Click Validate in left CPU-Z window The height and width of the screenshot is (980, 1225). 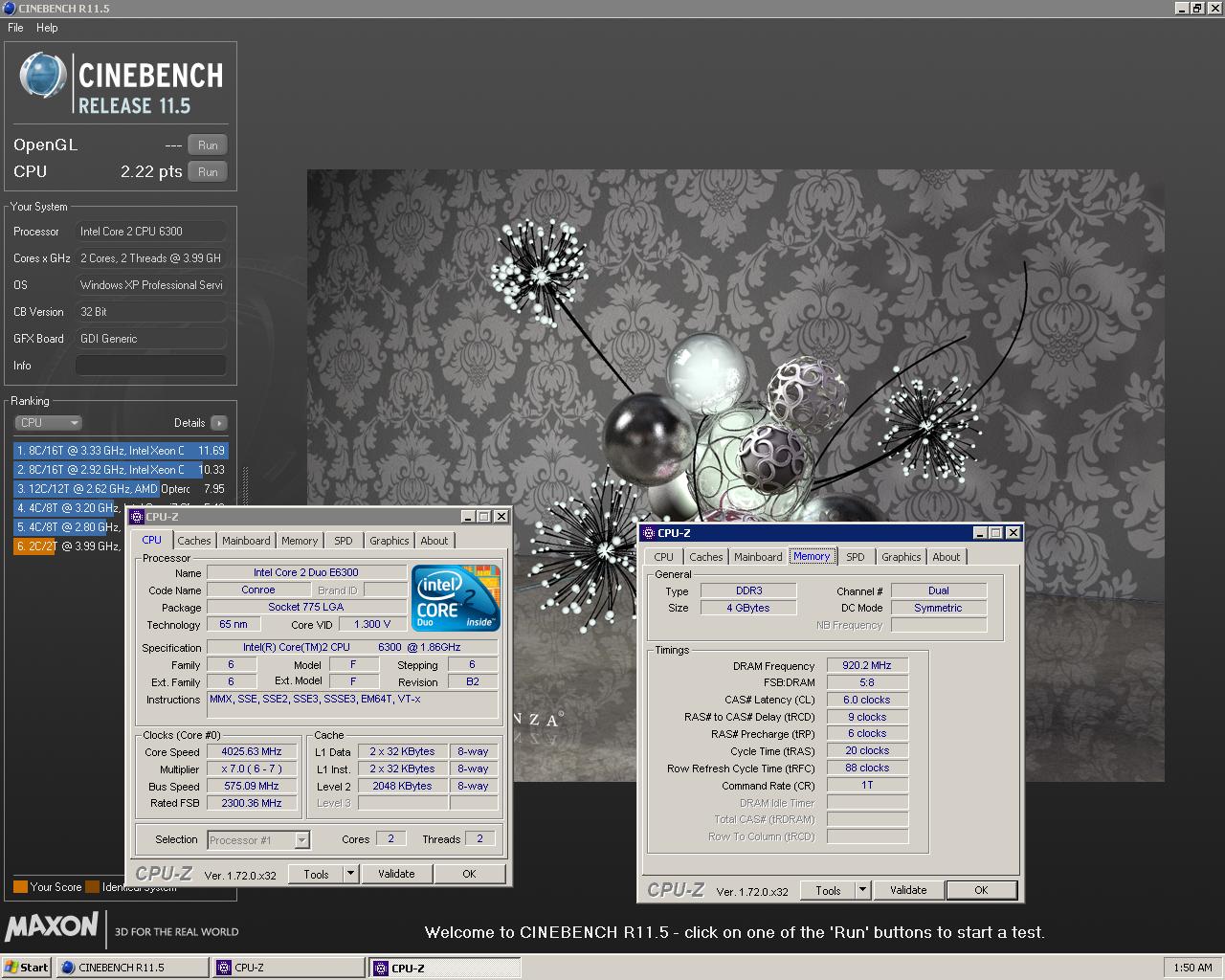tap(396, 874)
